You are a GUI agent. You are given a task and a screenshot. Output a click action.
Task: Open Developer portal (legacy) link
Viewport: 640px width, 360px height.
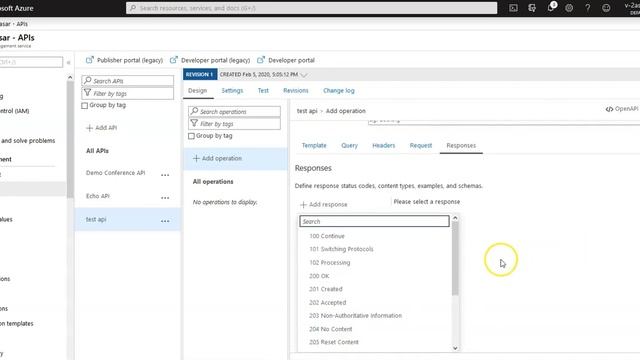coord(210,60)
